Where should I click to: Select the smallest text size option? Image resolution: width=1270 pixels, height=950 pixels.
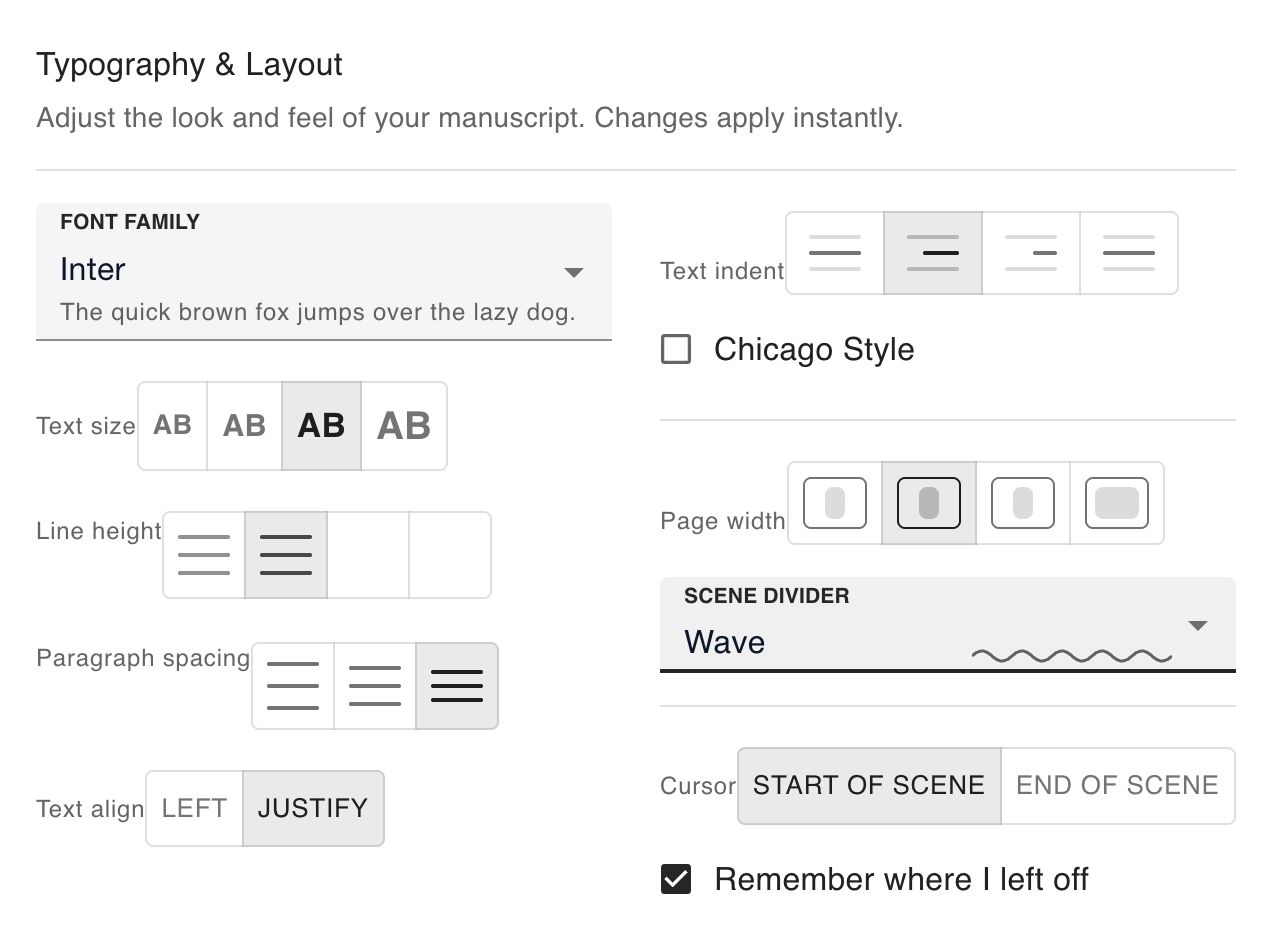click(x=171, y=426)
